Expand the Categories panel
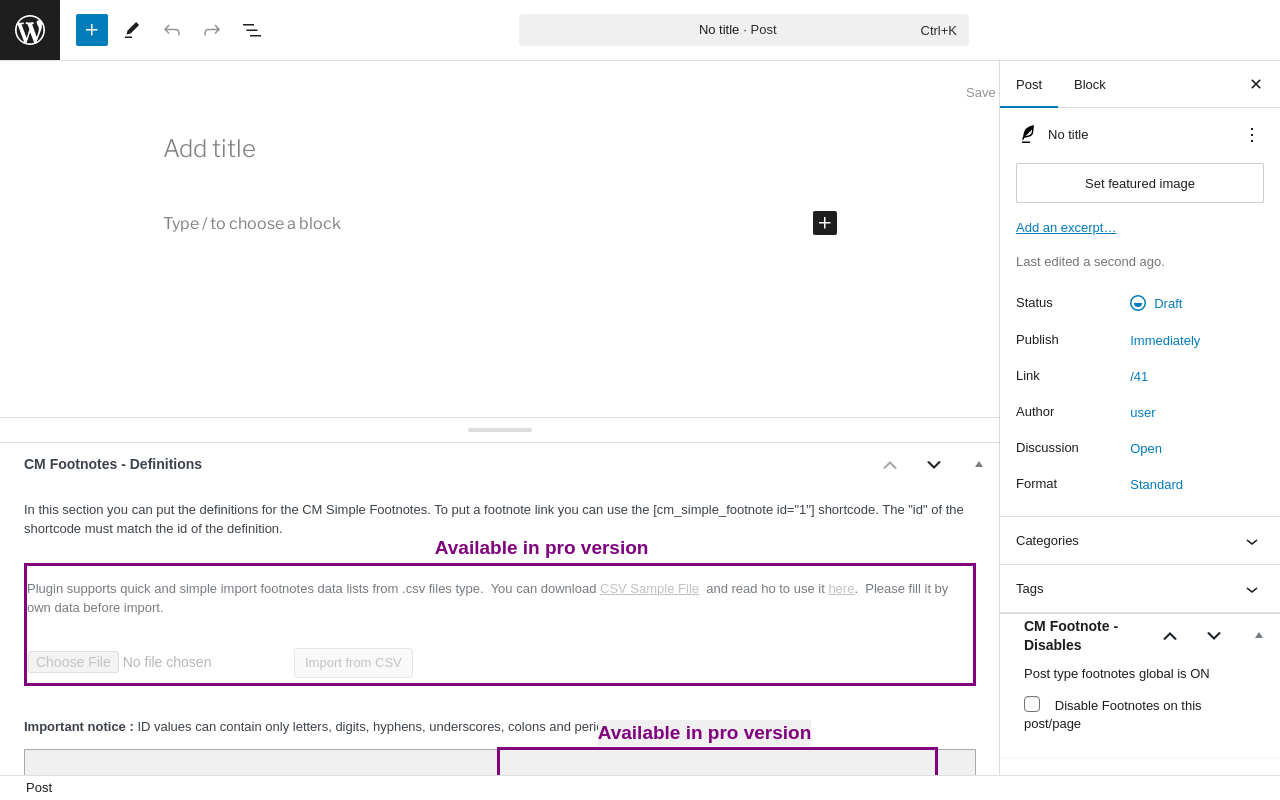The height and width of the screenshot is (800, 1280). (x=1140, y=541)
